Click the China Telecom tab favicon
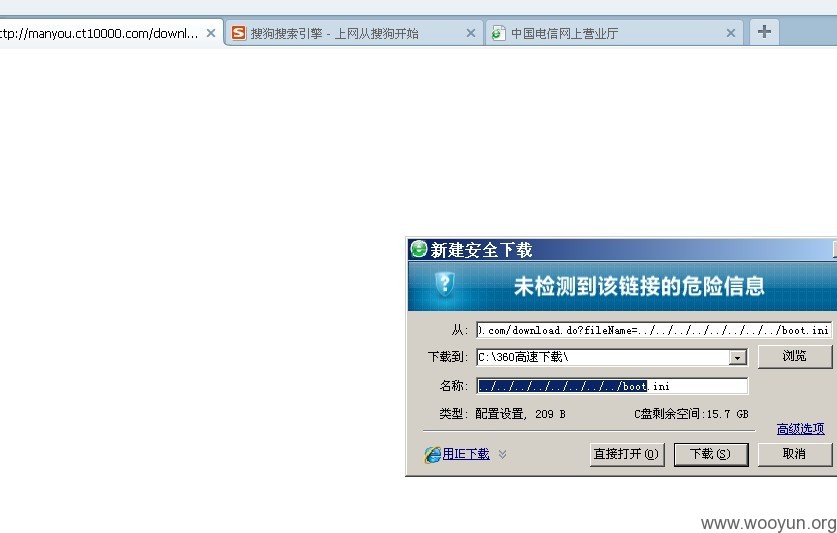This screenshot has width=837, height=533. coord(498,33)
